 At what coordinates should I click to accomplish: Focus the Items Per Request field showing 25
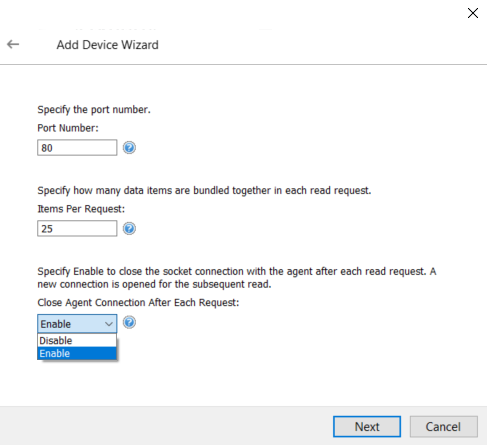[77, 229]
